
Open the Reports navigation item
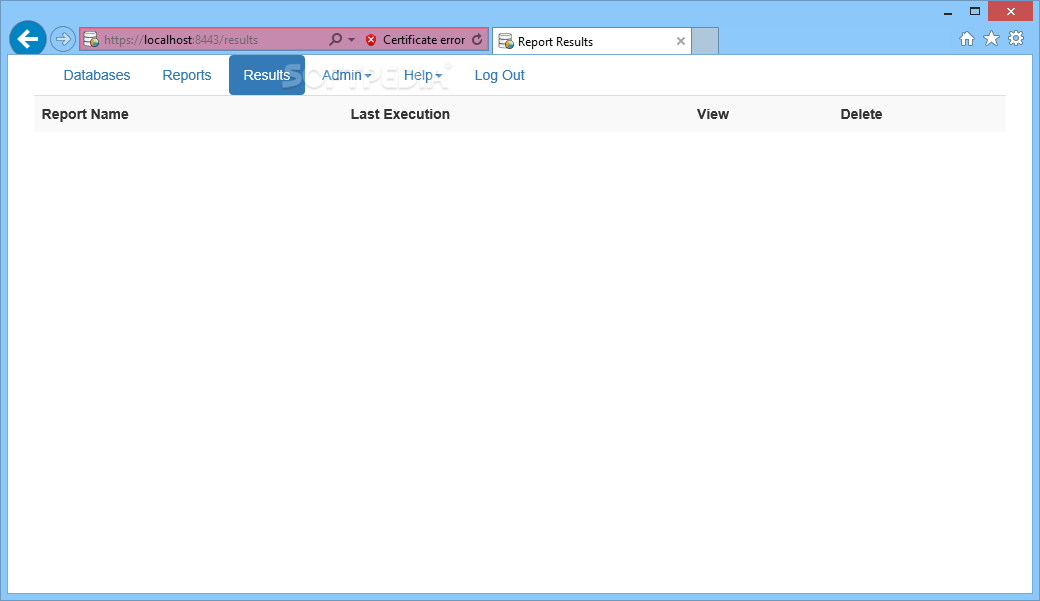[x=186, y=75]
